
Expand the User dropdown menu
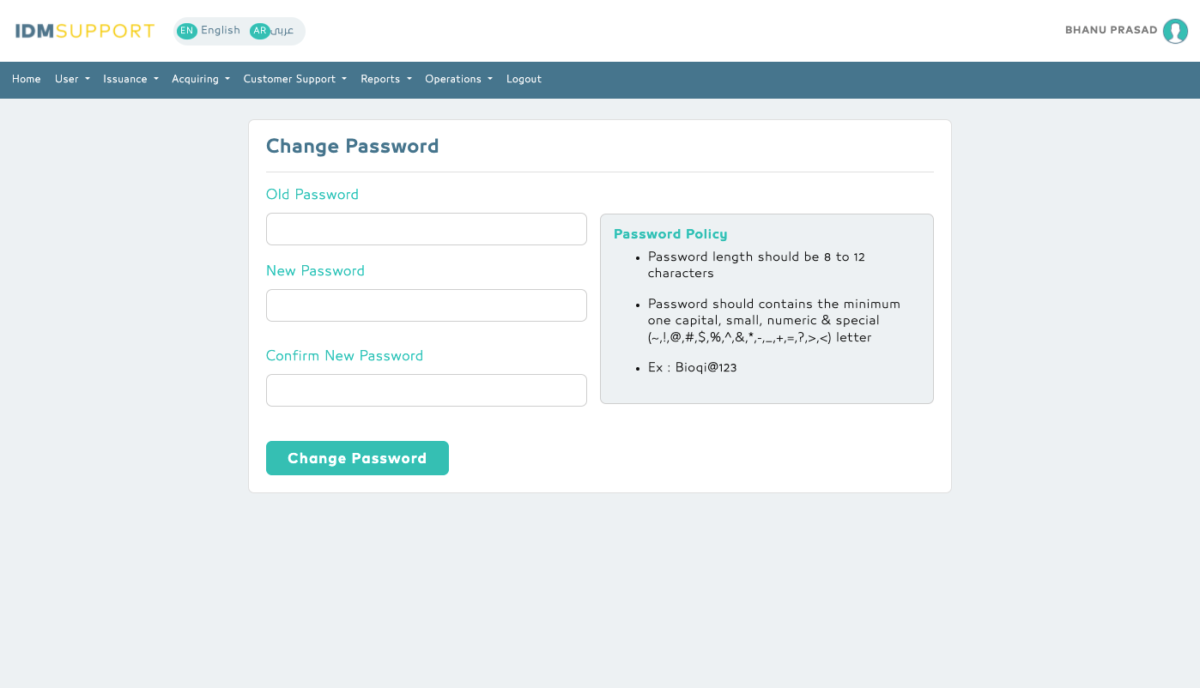[x=72, y=79]
